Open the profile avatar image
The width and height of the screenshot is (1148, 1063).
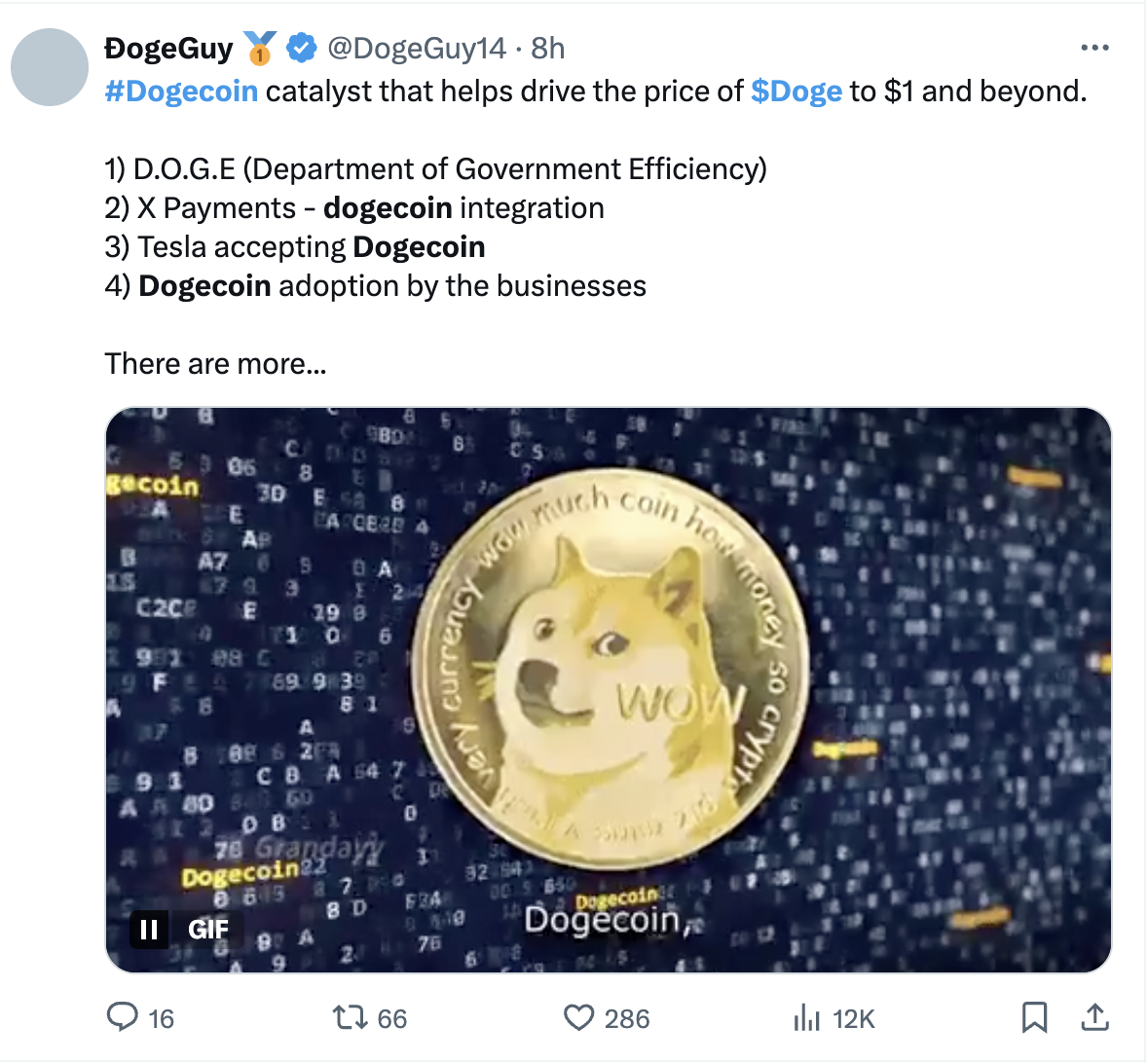pyautogui.click(x=49, y=67)
